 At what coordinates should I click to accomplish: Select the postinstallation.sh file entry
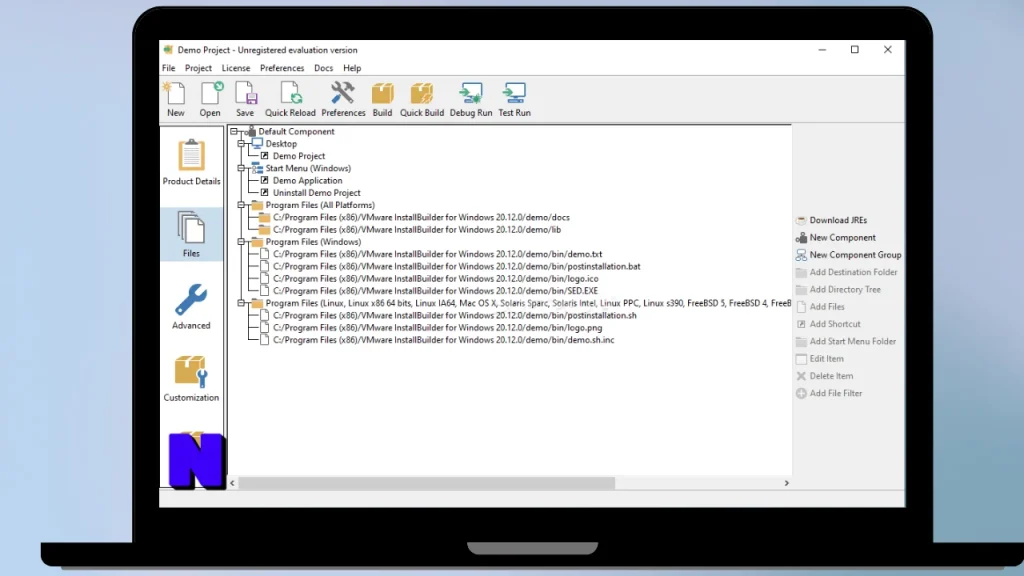pos(455,315)
